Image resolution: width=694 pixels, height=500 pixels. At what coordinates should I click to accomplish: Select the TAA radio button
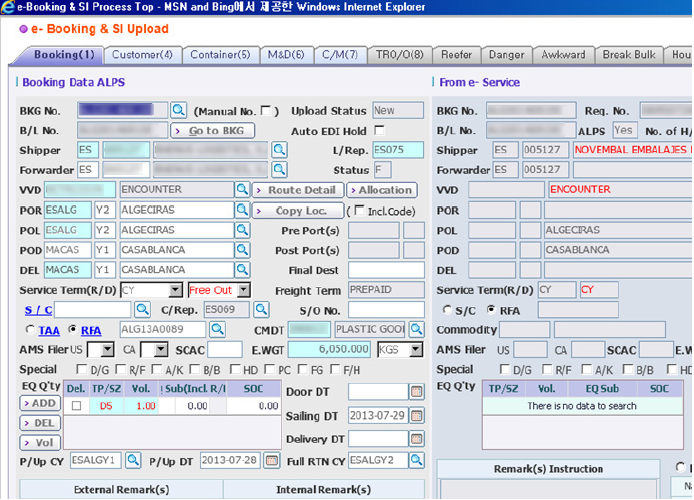(30, 329)
